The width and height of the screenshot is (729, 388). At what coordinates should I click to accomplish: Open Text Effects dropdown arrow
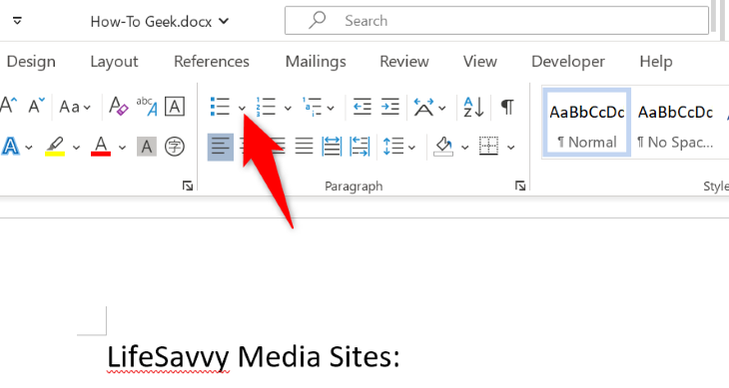29,148
